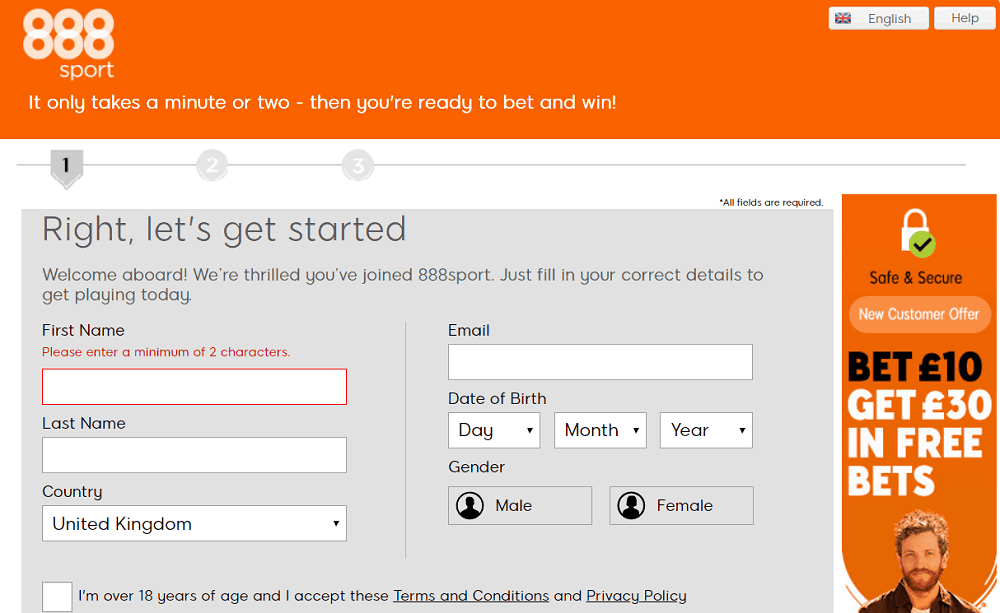Select registration step 2 circle

[212, 165]
